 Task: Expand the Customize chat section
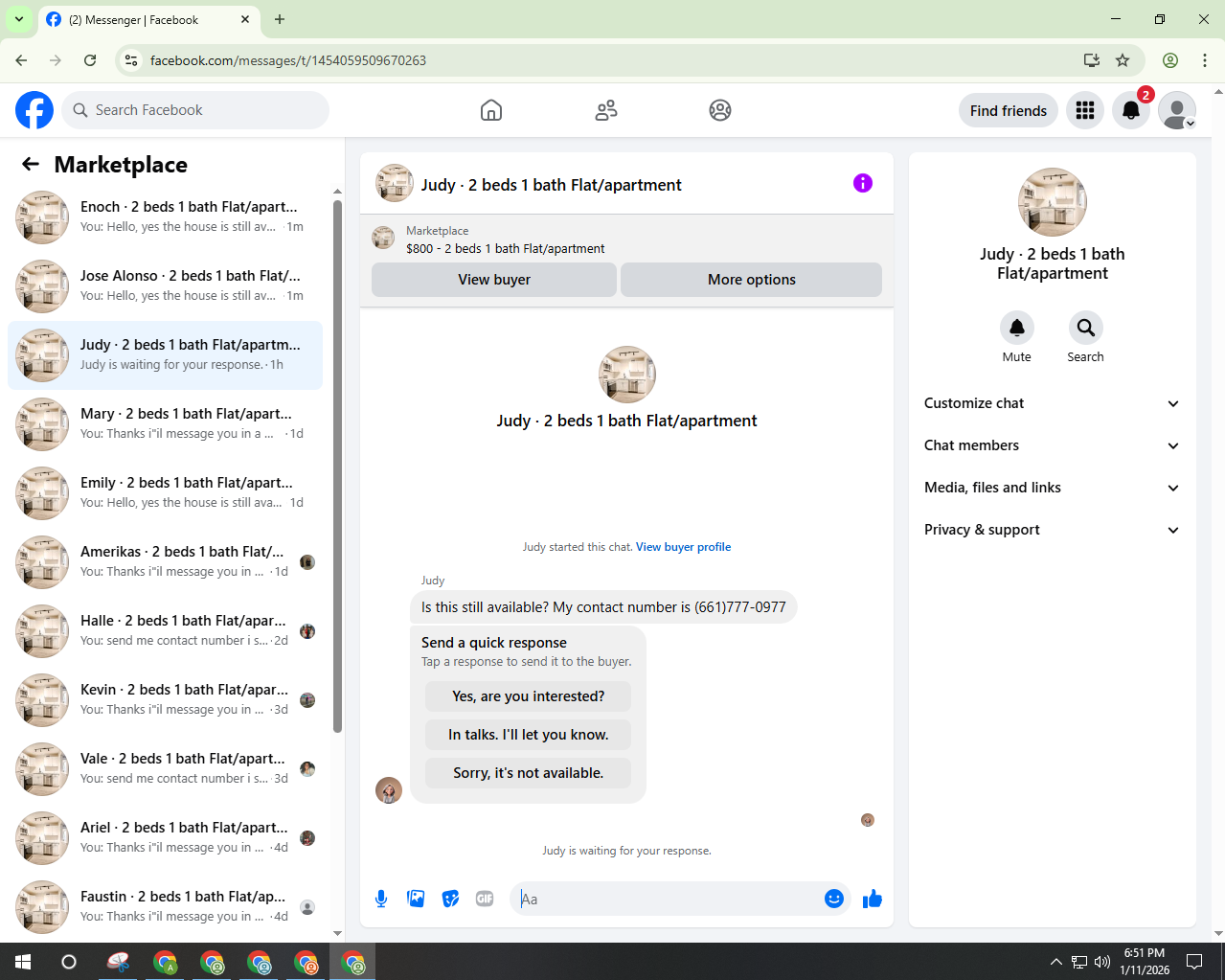click(1053, 403)
